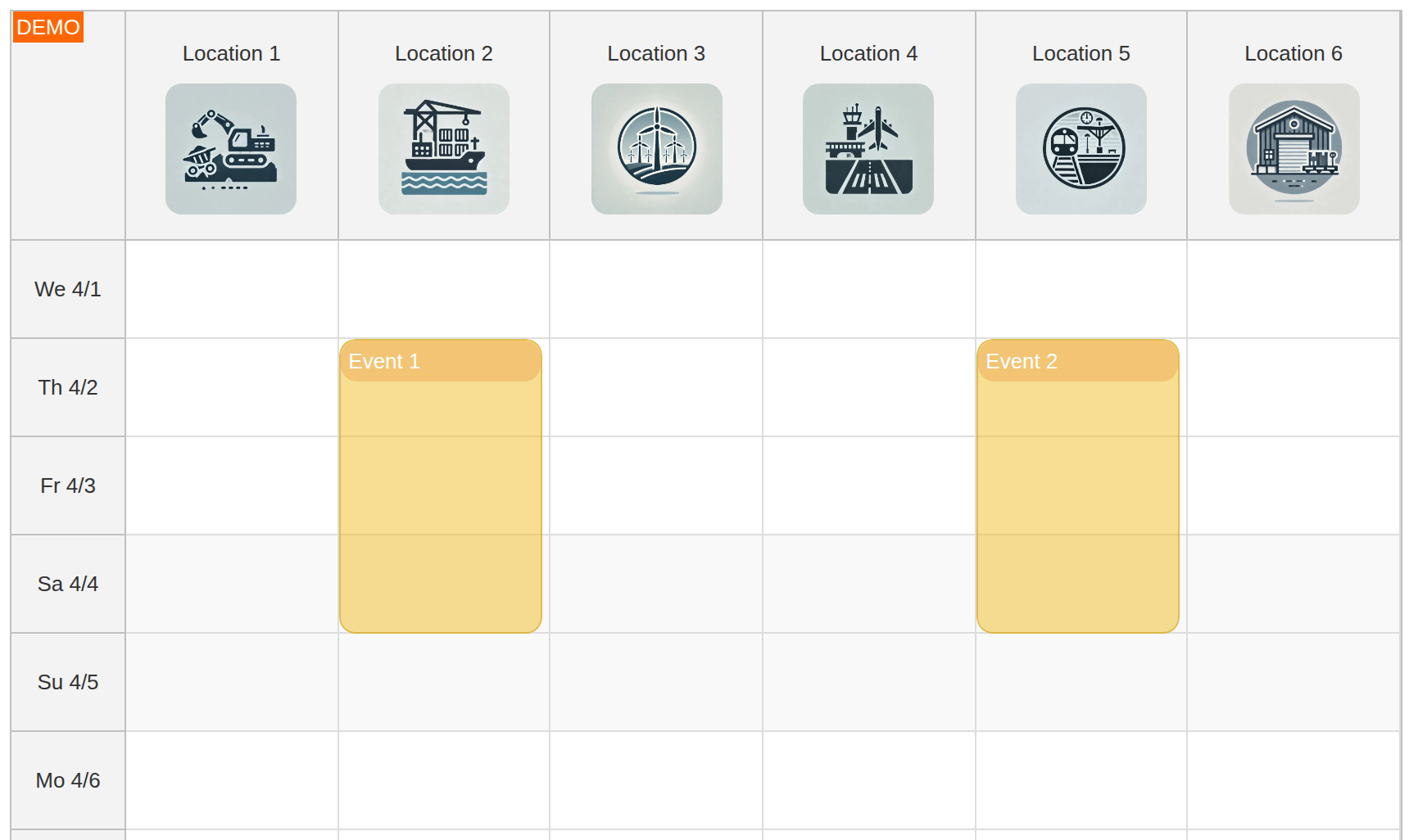The image size is (1409, 840).
Task: Click the wind turbine icon for Location 3
Action: [655, 149]
